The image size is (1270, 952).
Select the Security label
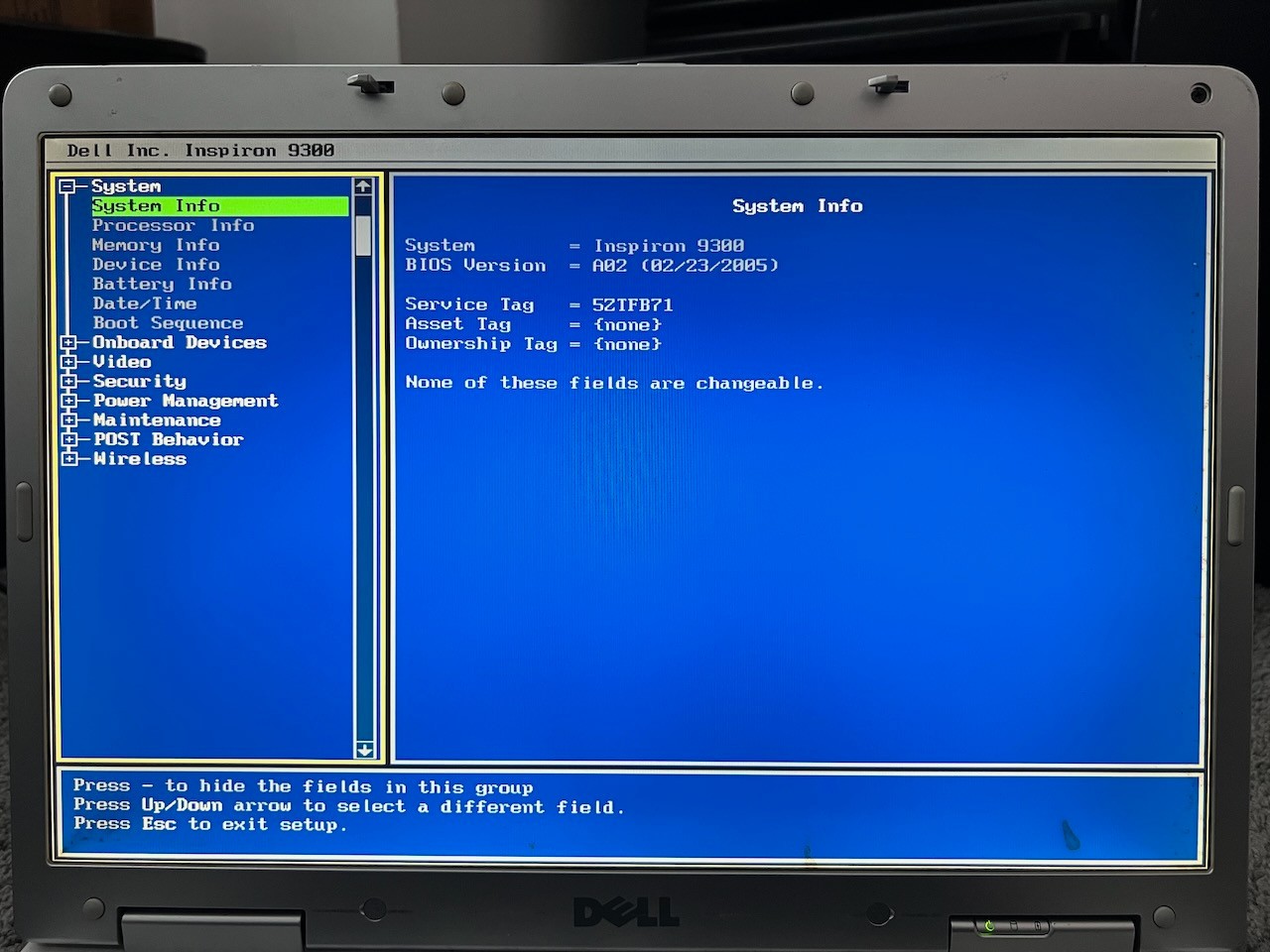pyautogui.click(x=140, y=382)
